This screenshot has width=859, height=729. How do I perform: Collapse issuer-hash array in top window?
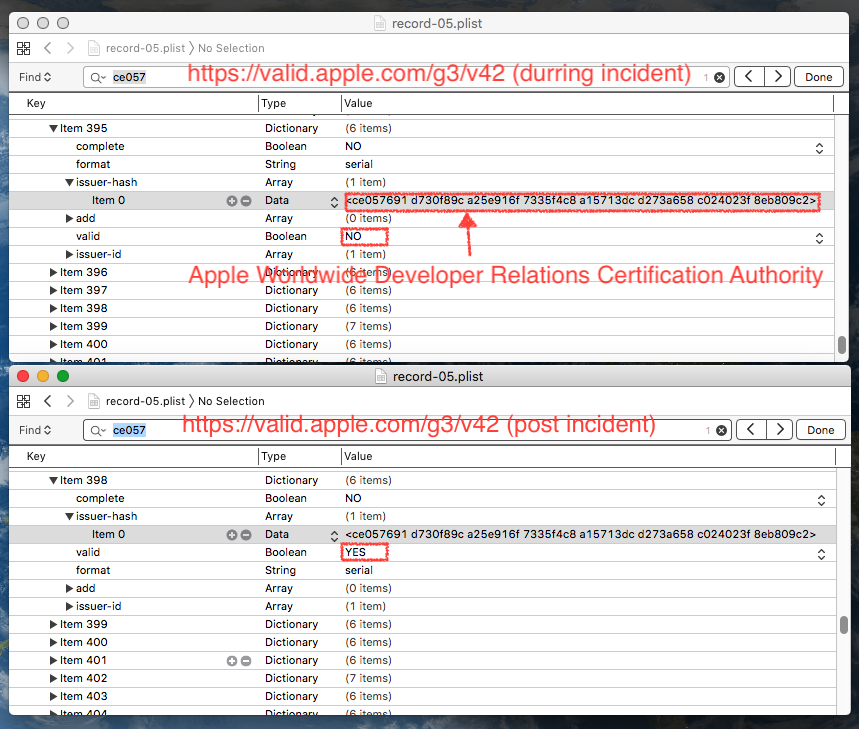point(69,182)
